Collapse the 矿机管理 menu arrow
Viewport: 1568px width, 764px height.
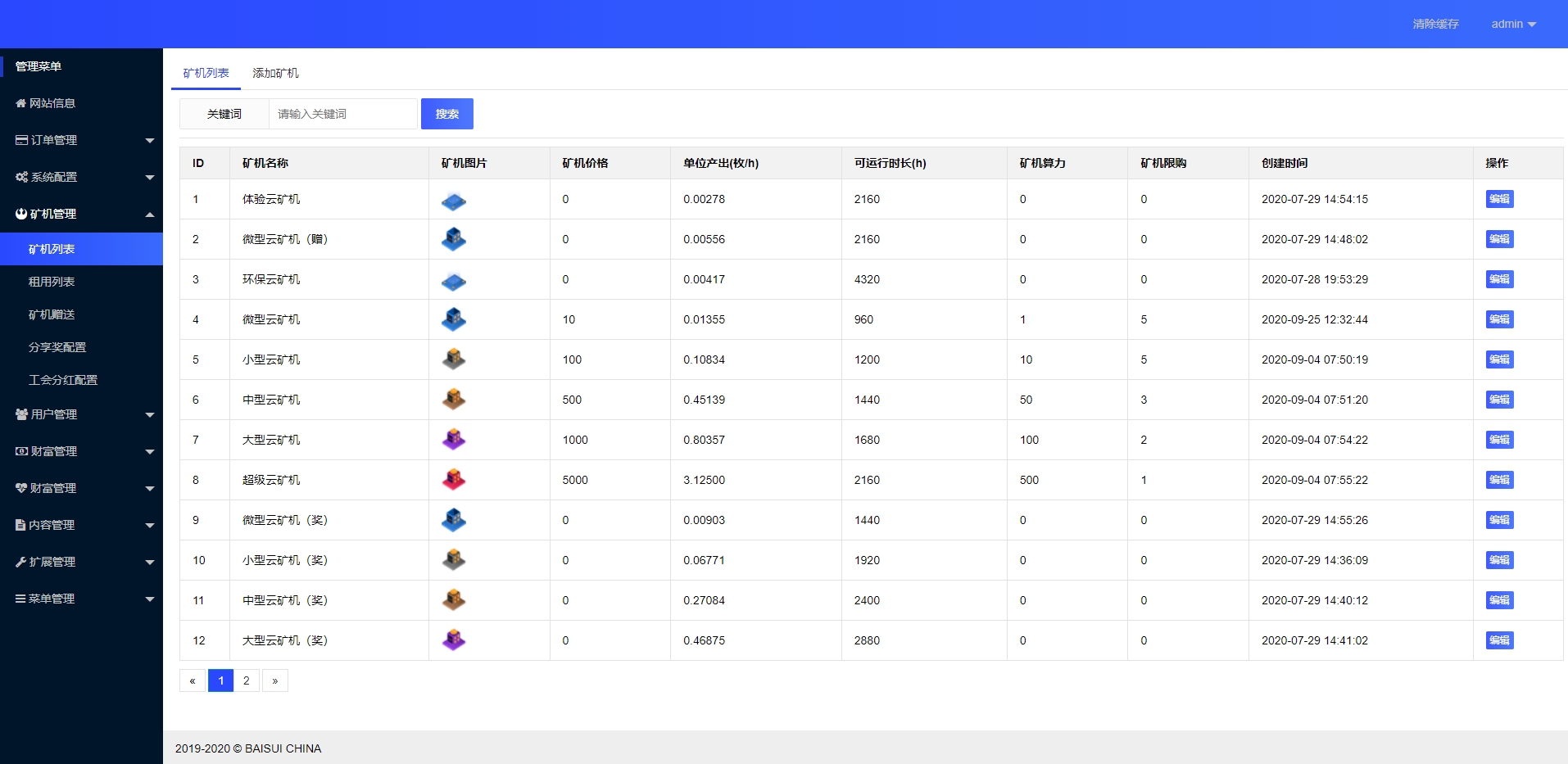point(150,215)
